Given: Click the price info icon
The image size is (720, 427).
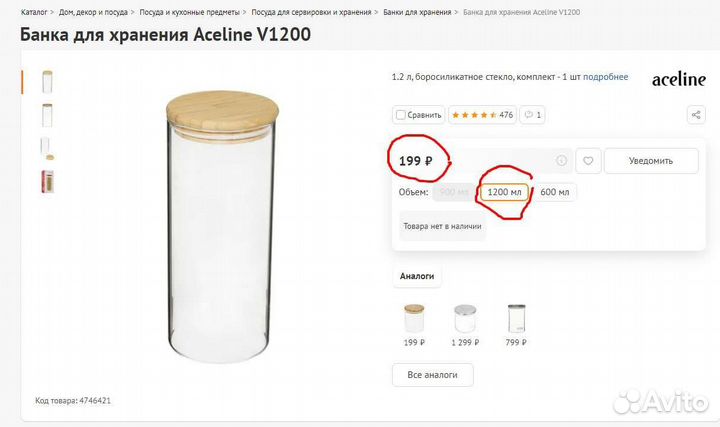Looking at the screenshot, I should 561,160.
